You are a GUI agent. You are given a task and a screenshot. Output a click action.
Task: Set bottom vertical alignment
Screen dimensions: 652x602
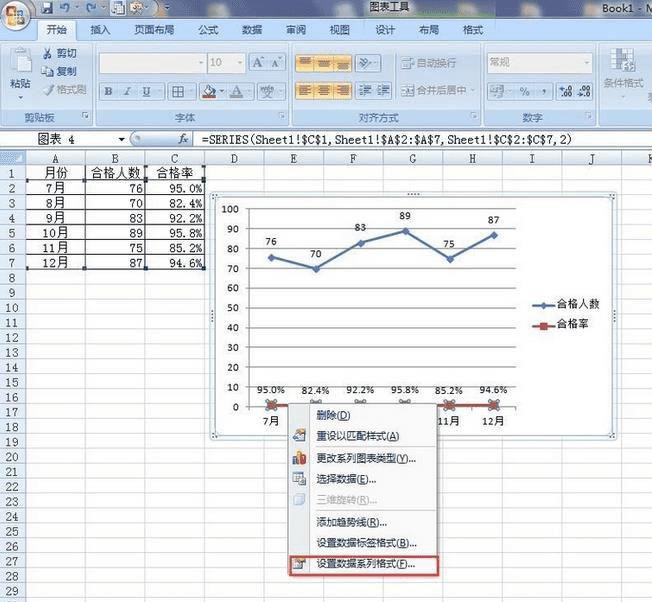(343, 63)
